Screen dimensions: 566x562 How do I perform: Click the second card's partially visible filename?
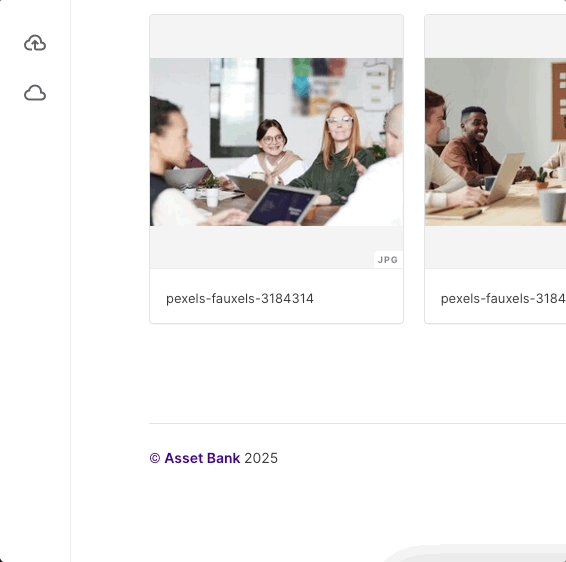point(503,299)
